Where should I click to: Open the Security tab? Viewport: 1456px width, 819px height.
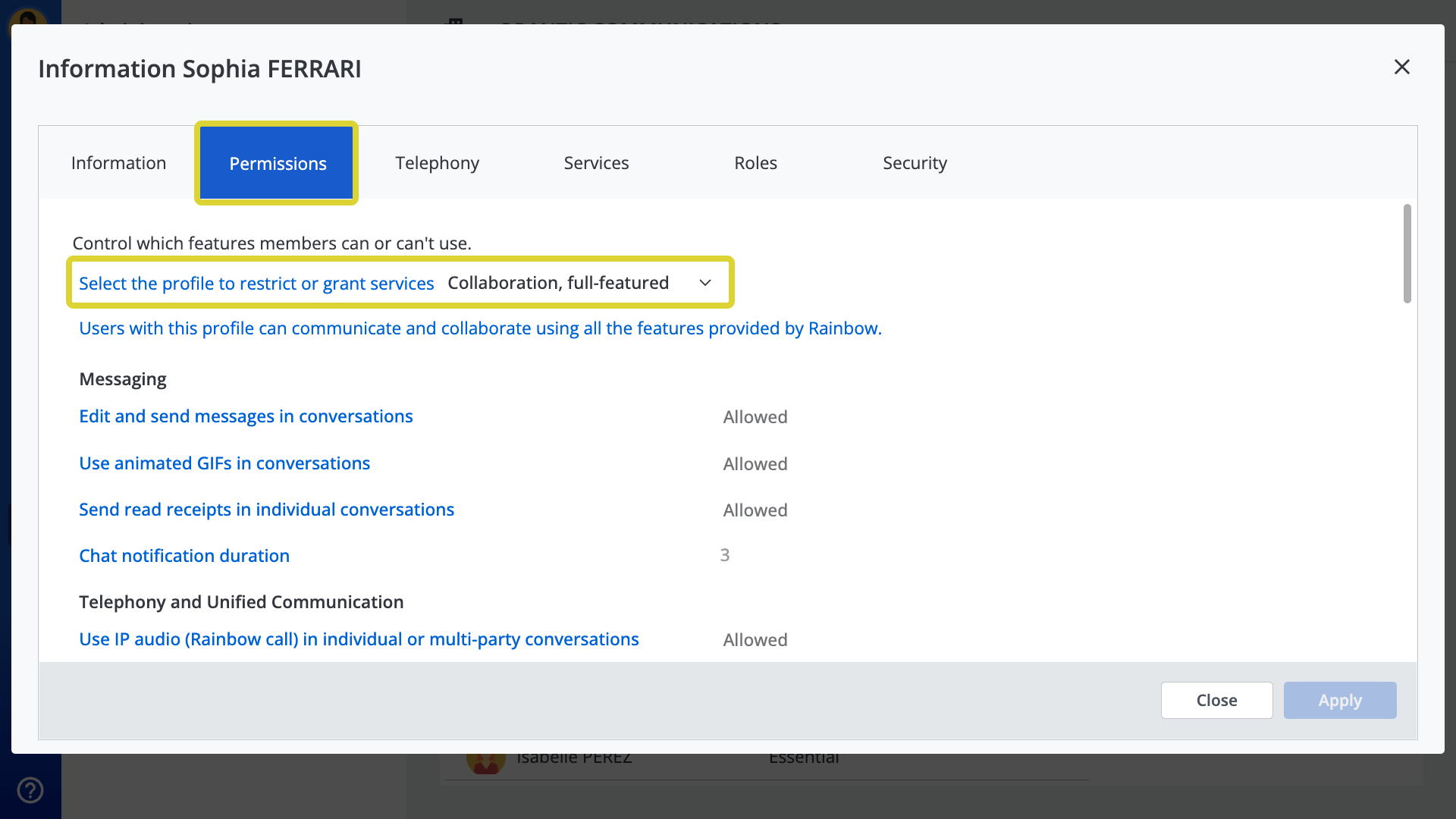[x=915, y=162]
